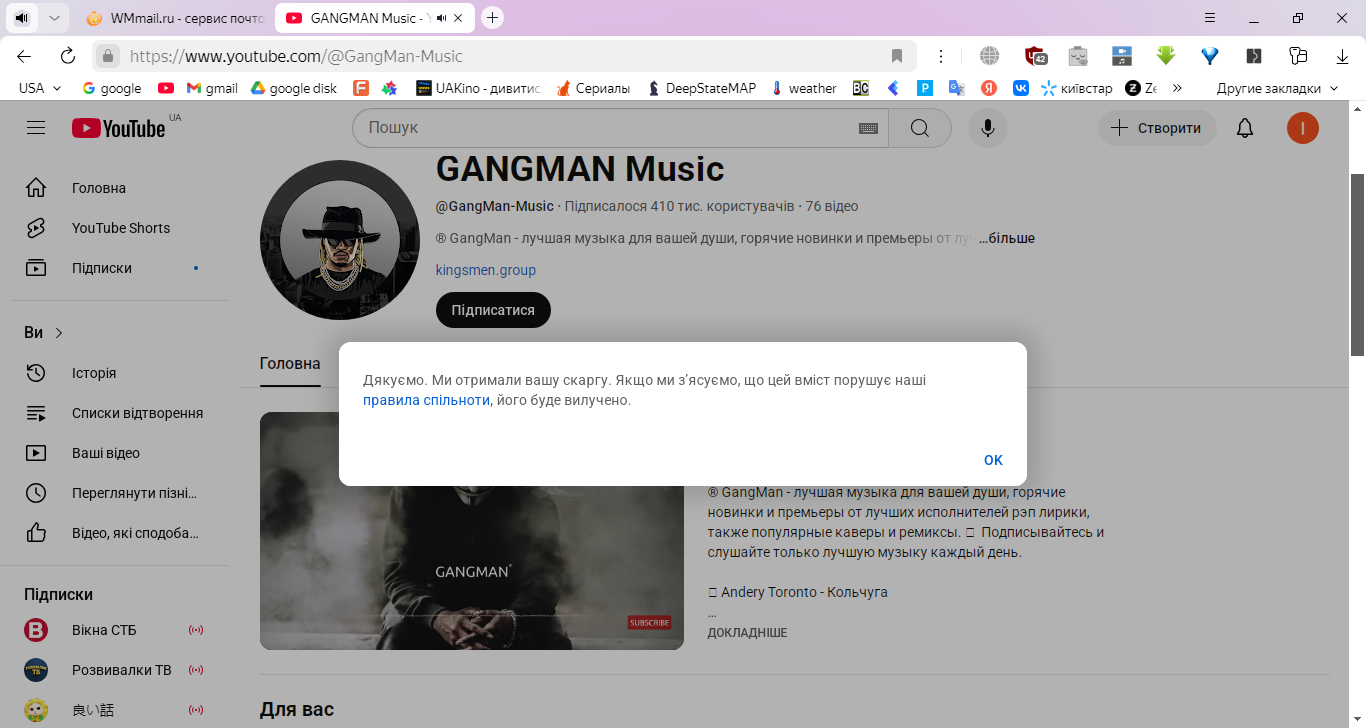The width and height of the screenshot is (1366, 728).
Task: Open the DeepStateMAP bookmark
Action: [702, 88]
